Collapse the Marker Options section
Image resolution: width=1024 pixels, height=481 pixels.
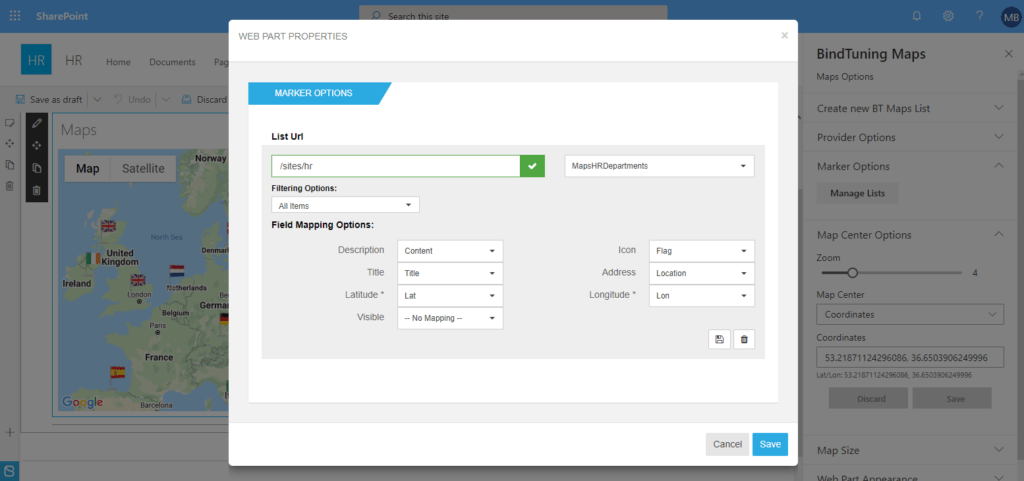pos(910,166)
